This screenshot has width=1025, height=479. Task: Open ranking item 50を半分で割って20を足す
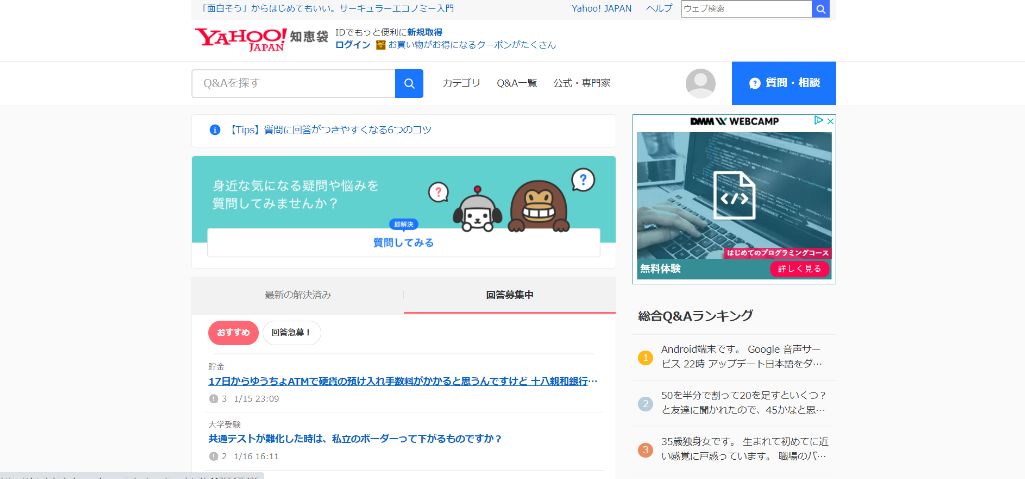point(743,403)
